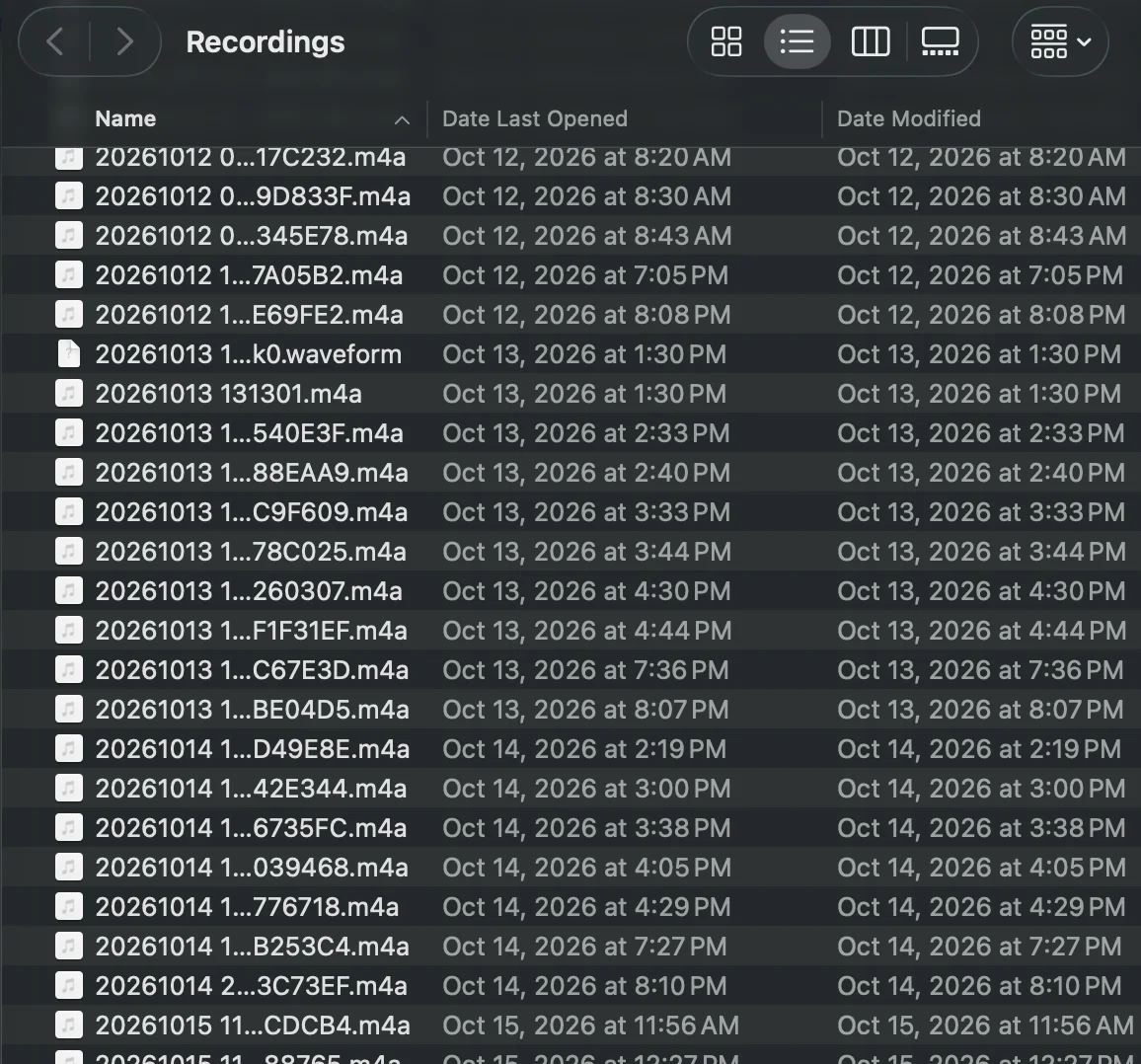Click Date Last Opened Oct 13, 2026 at 2:33 PM
This screenshot has height=1064, width=1141.
tap(585, 433)
